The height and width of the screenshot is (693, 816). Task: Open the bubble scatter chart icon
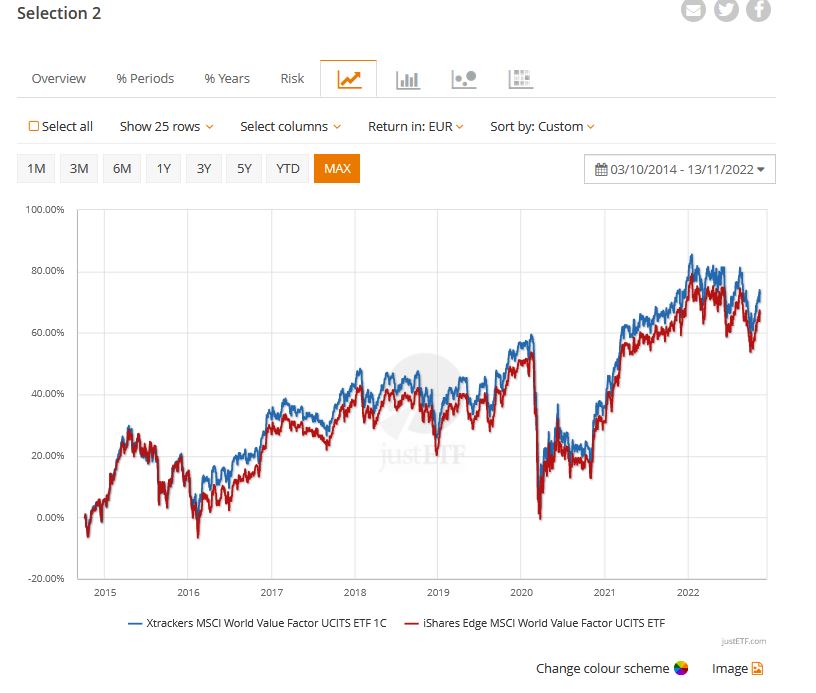[x=464, y=80]
